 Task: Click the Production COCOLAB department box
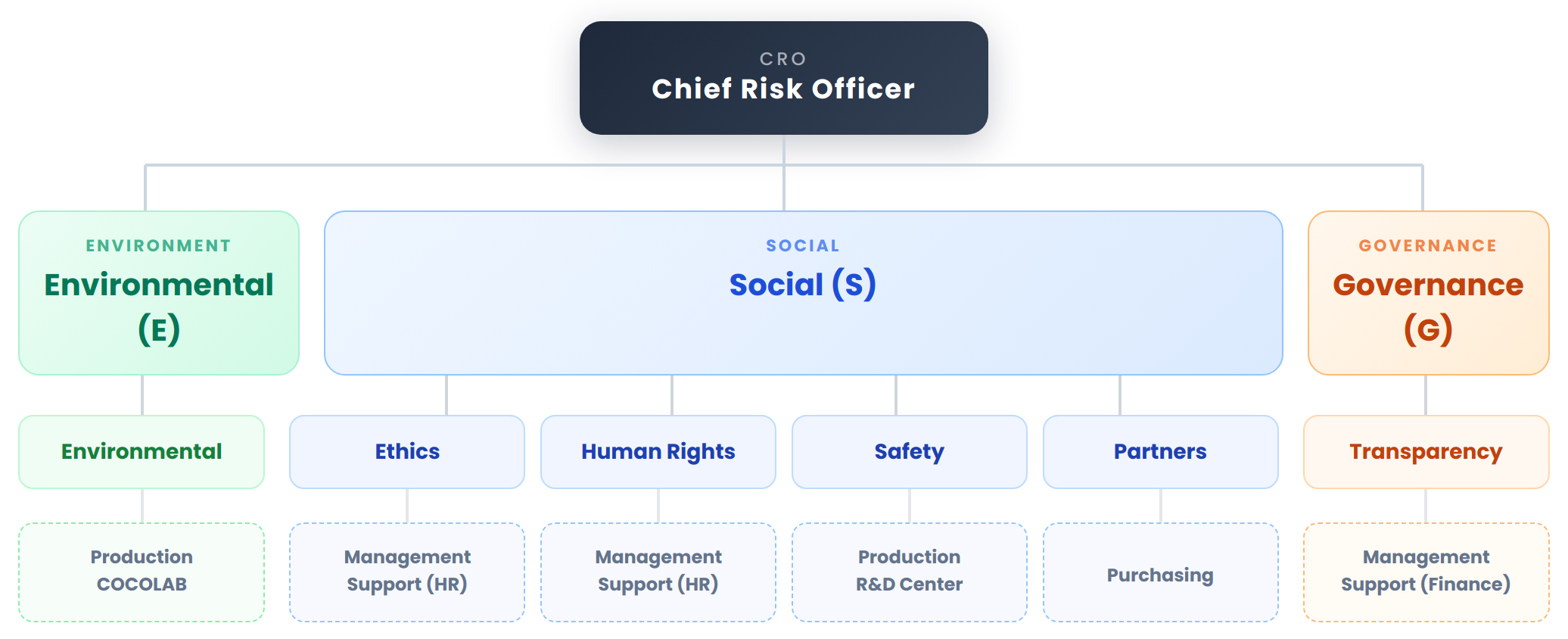(142, 572)
